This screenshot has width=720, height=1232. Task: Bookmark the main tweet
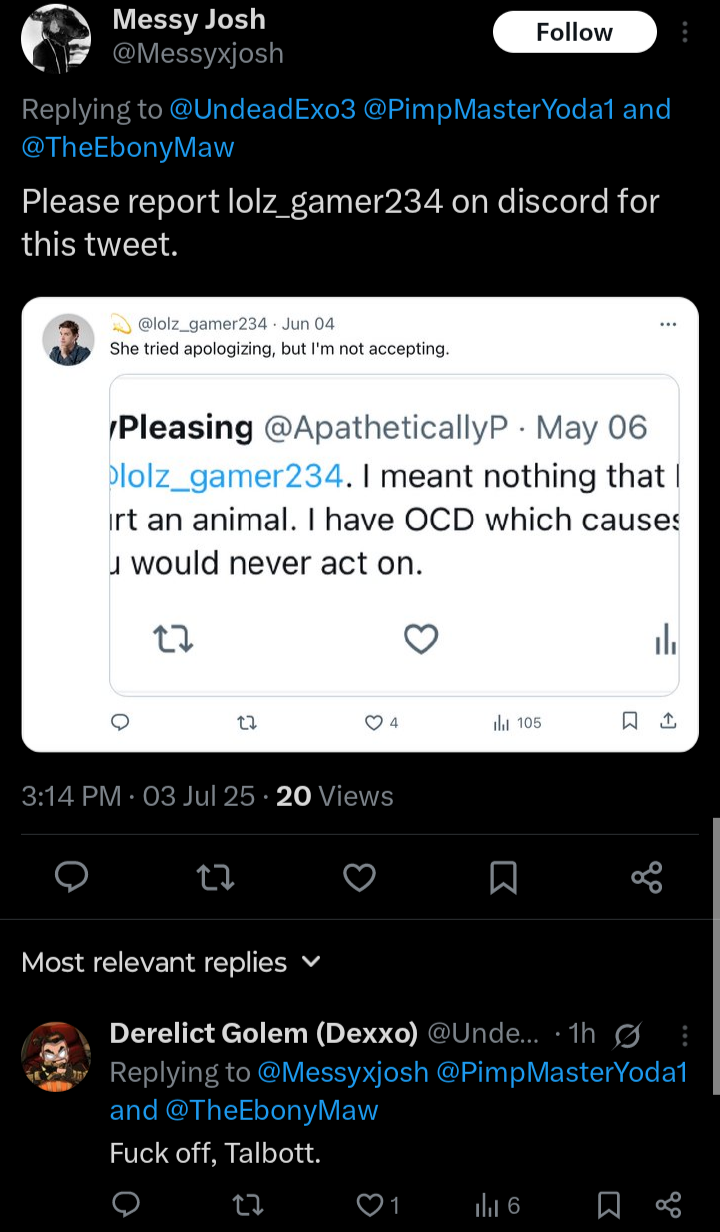point(503,877)
